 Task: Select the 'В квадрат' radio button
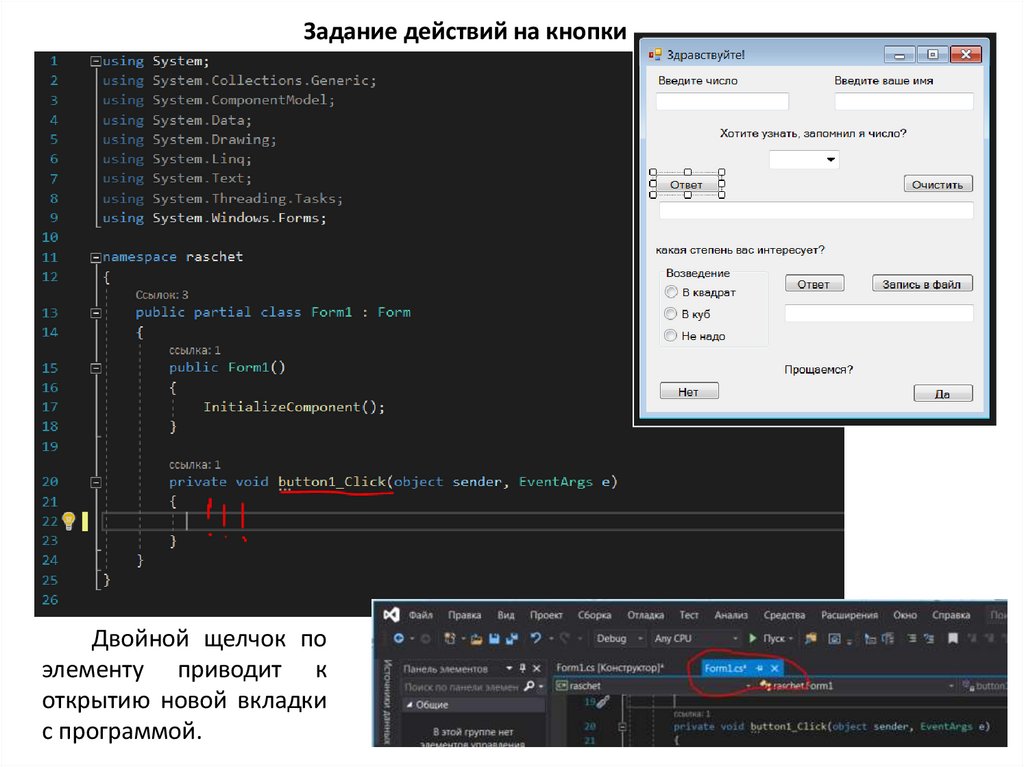point(671,292)
